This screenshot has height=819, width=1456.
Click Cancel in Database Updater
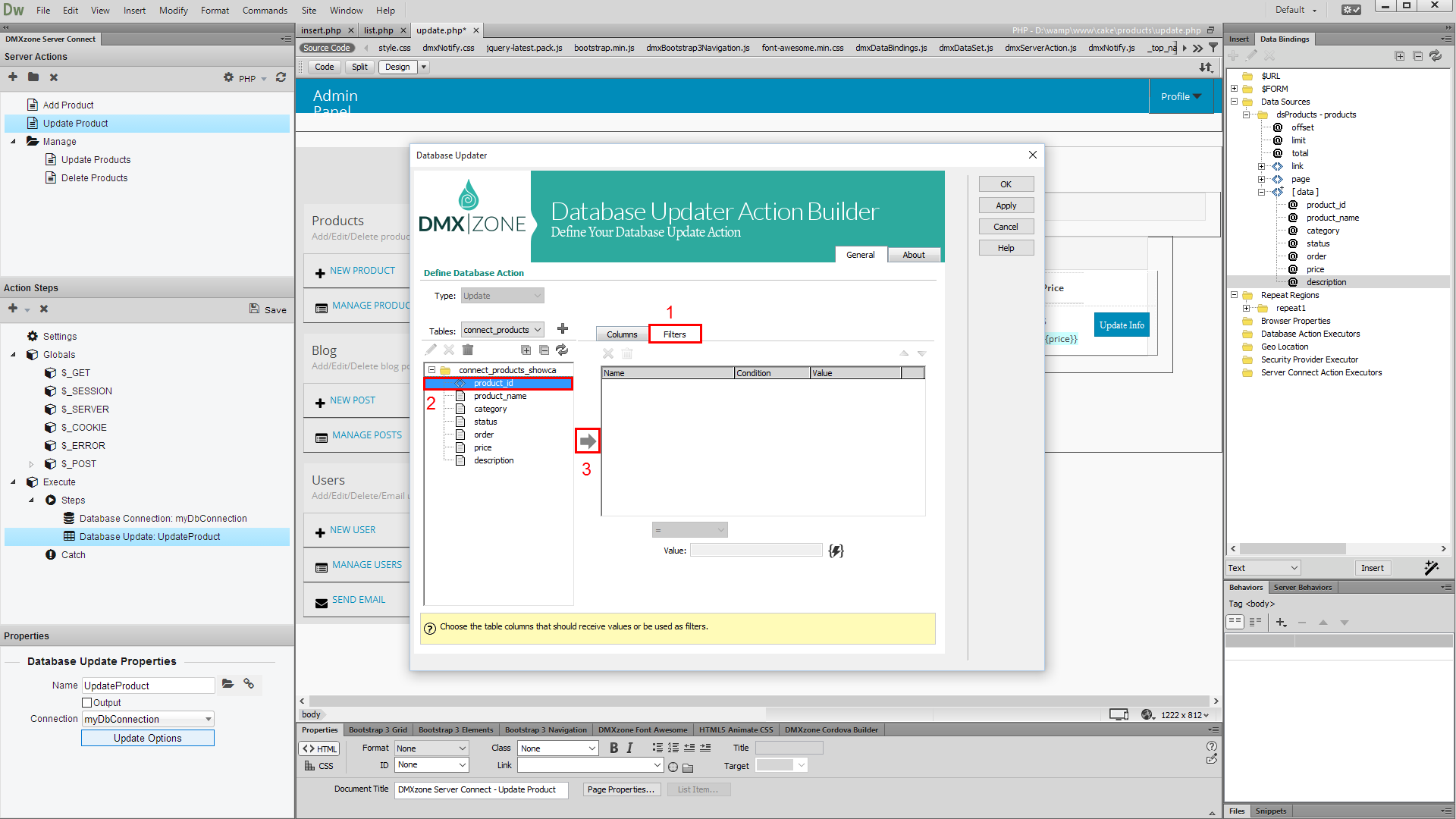point(1006,227)
